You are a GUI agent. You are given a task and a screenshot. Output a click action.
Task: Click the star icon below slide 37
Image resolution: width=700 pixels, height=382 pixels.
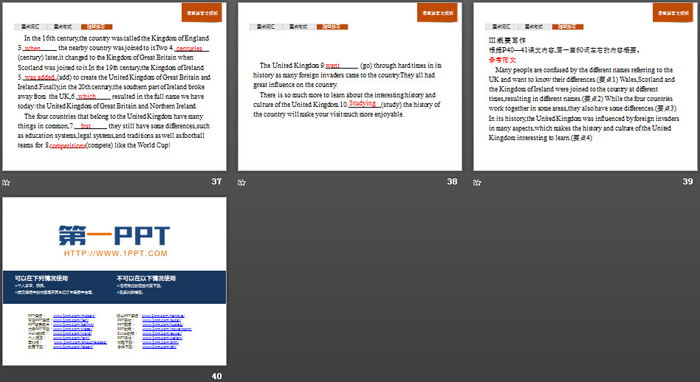click(6, 182)
